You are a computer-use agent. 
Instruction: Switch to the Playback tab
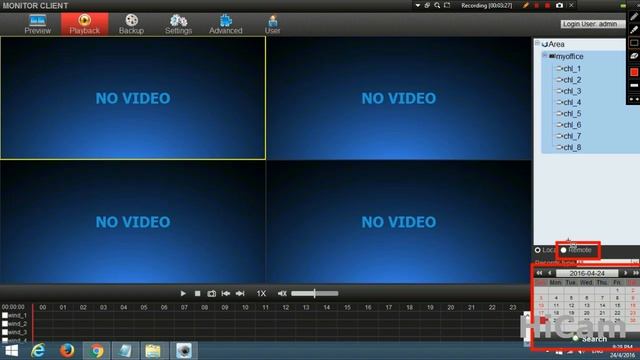tap(84, 24)
